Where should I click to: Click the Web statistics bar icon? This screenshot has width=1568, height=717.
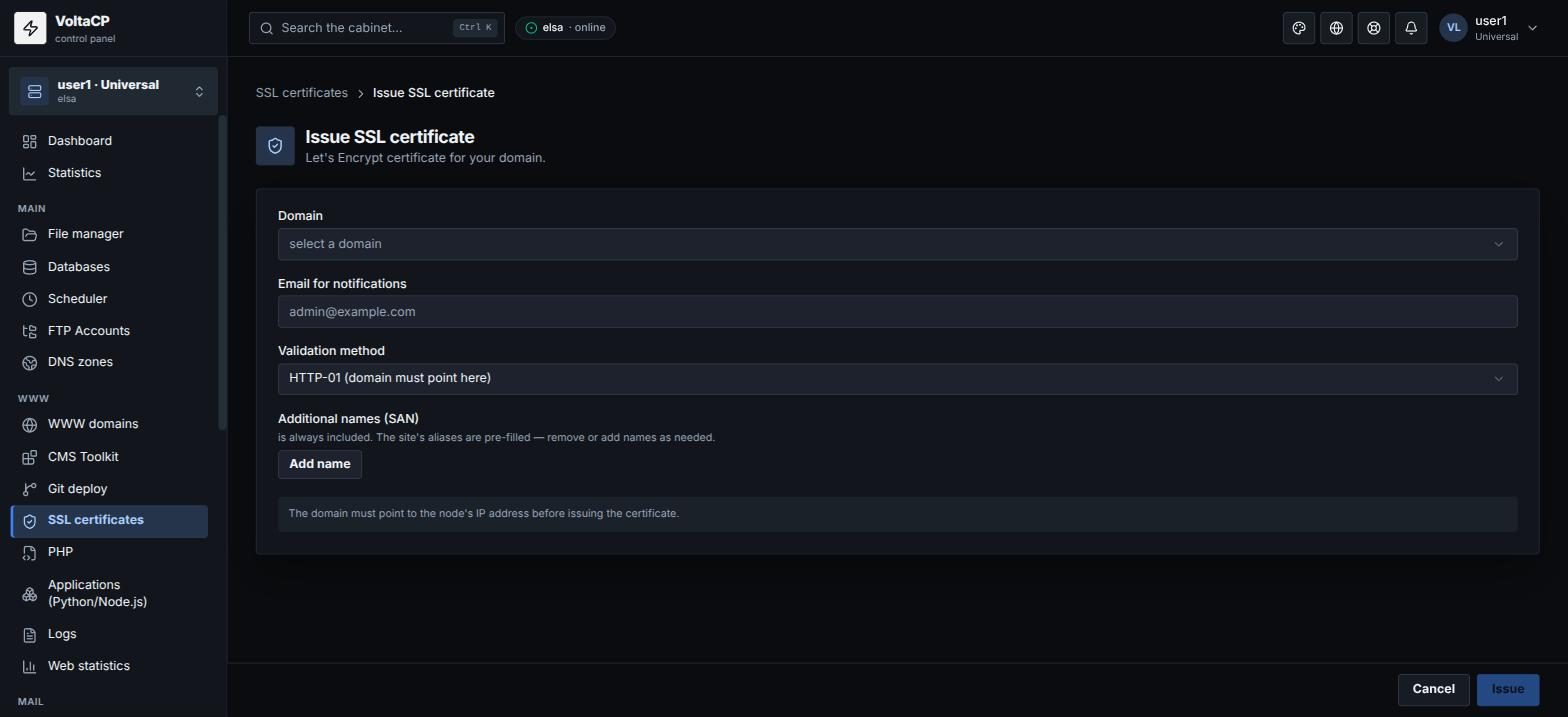pos(30,666)
